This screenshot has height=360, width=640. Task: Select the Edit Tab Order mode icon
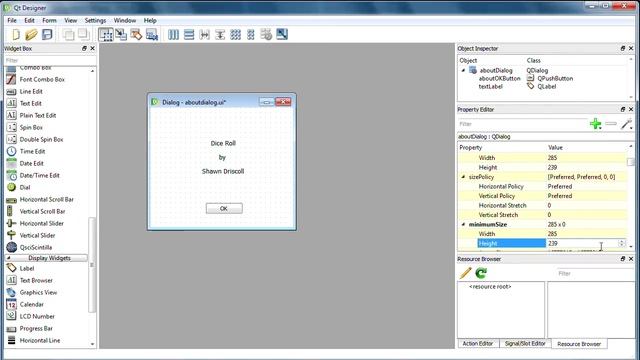tap(152, 35)
